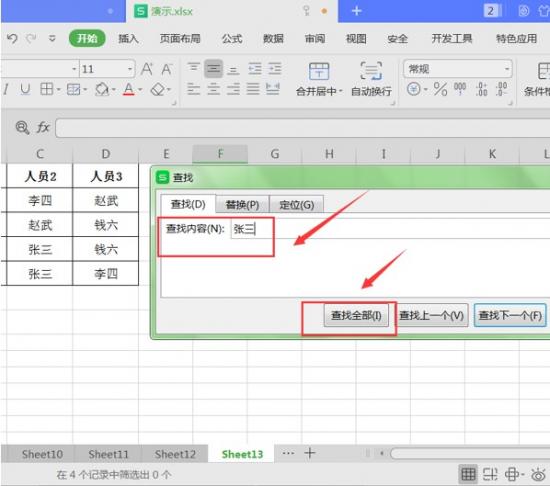The image size is (550, 486).
Task: Click into the formula bar
Action: [x=303, y=128]
